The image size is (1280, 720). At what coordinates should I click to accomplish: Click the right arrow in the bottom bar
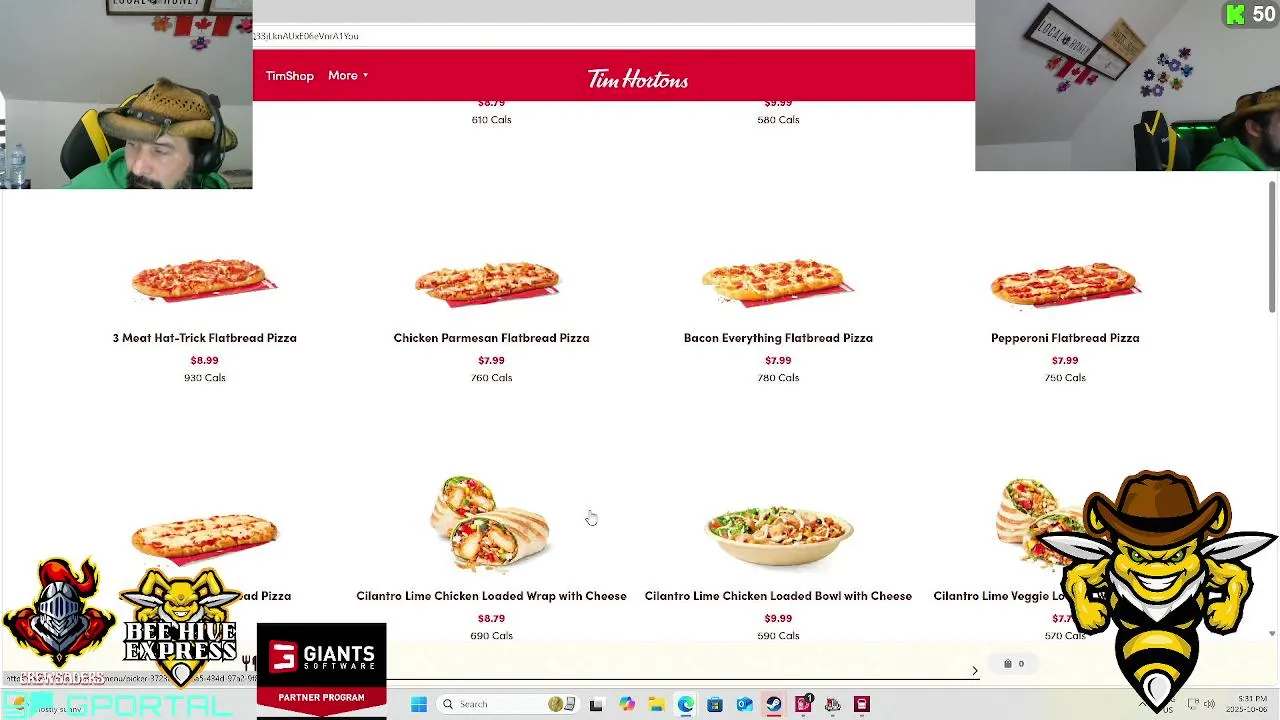click(x=975, y=671)
